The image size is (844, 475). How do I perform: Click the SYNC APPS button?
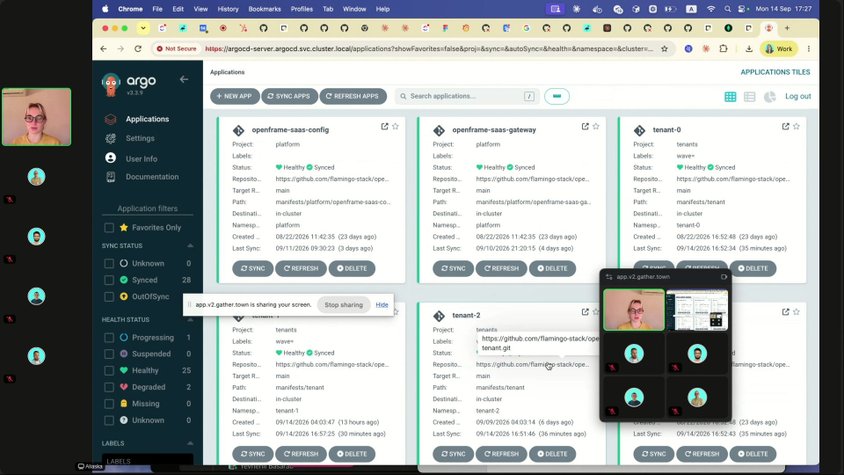pyautogui.click(x=290, y=96)
